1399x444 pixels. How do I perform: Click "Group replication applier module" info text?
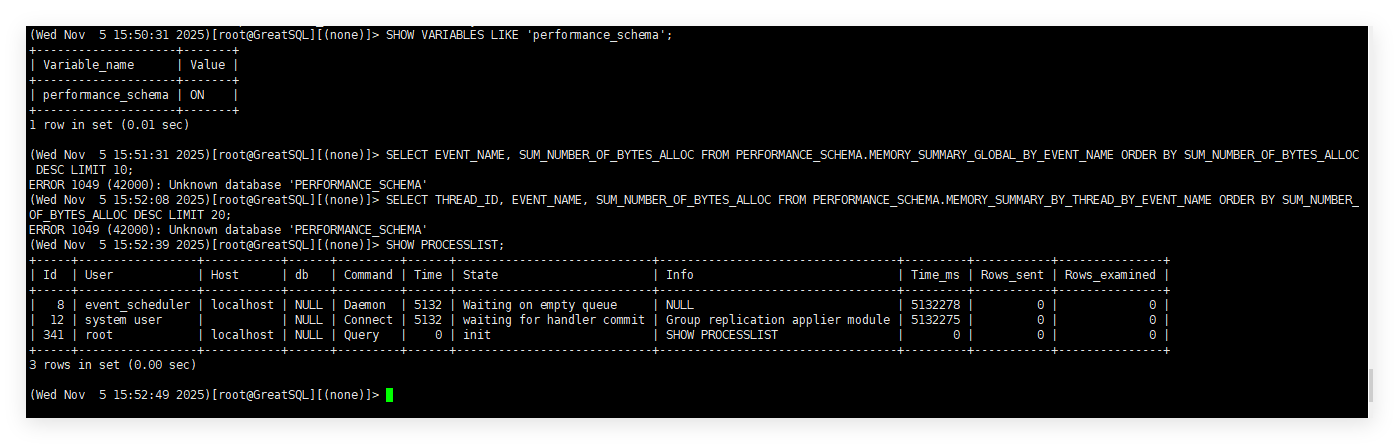[x=778, y=320]
